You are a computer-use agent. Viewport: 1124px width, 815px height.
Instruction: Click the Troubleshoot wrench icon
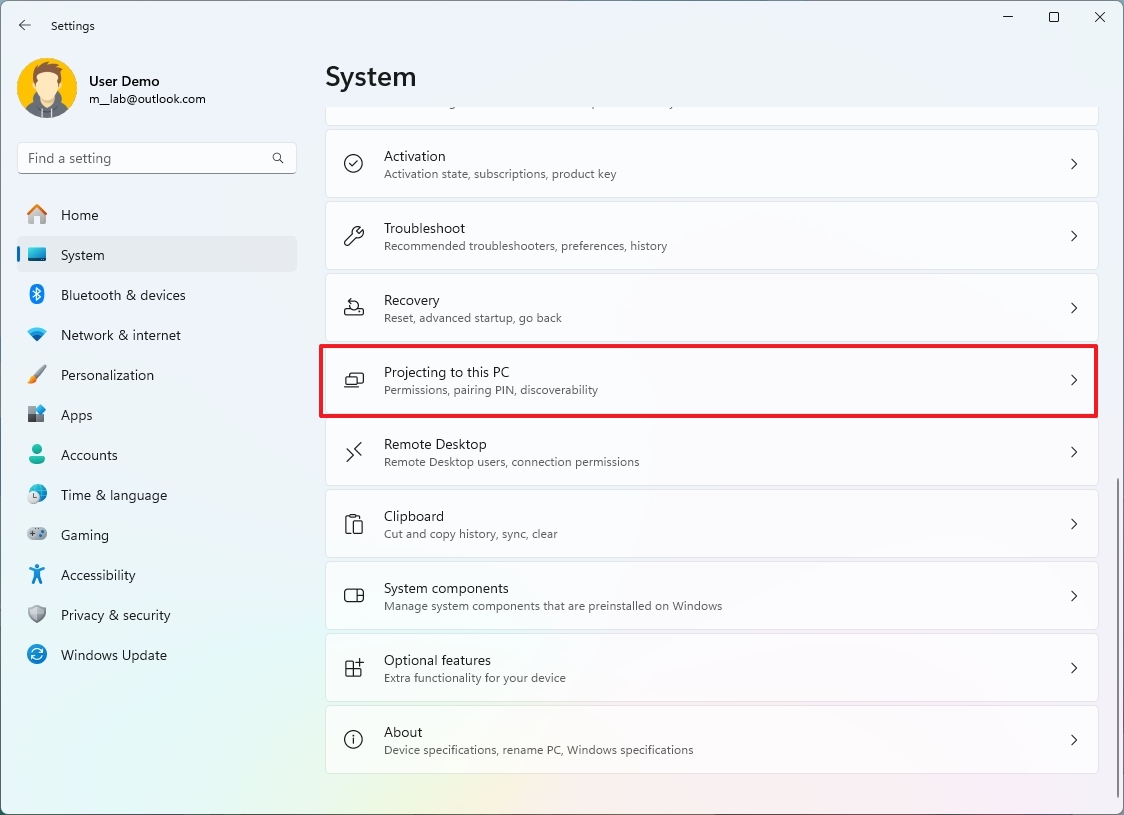click(x=353, y=236)
